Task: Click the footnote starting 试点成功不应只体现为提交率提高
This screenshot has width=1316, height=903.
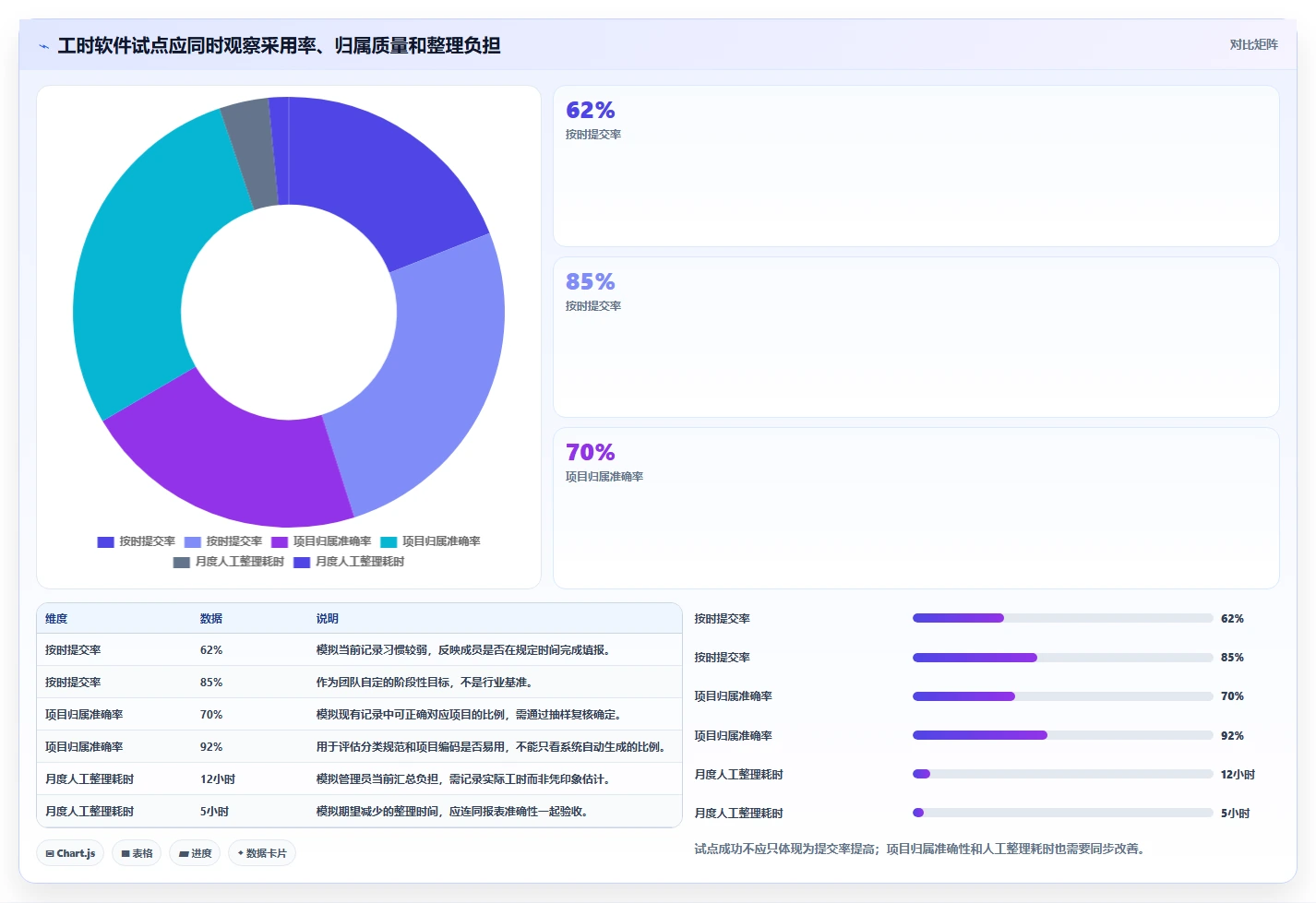Action: pyautogui.click(x=919, y=849)
